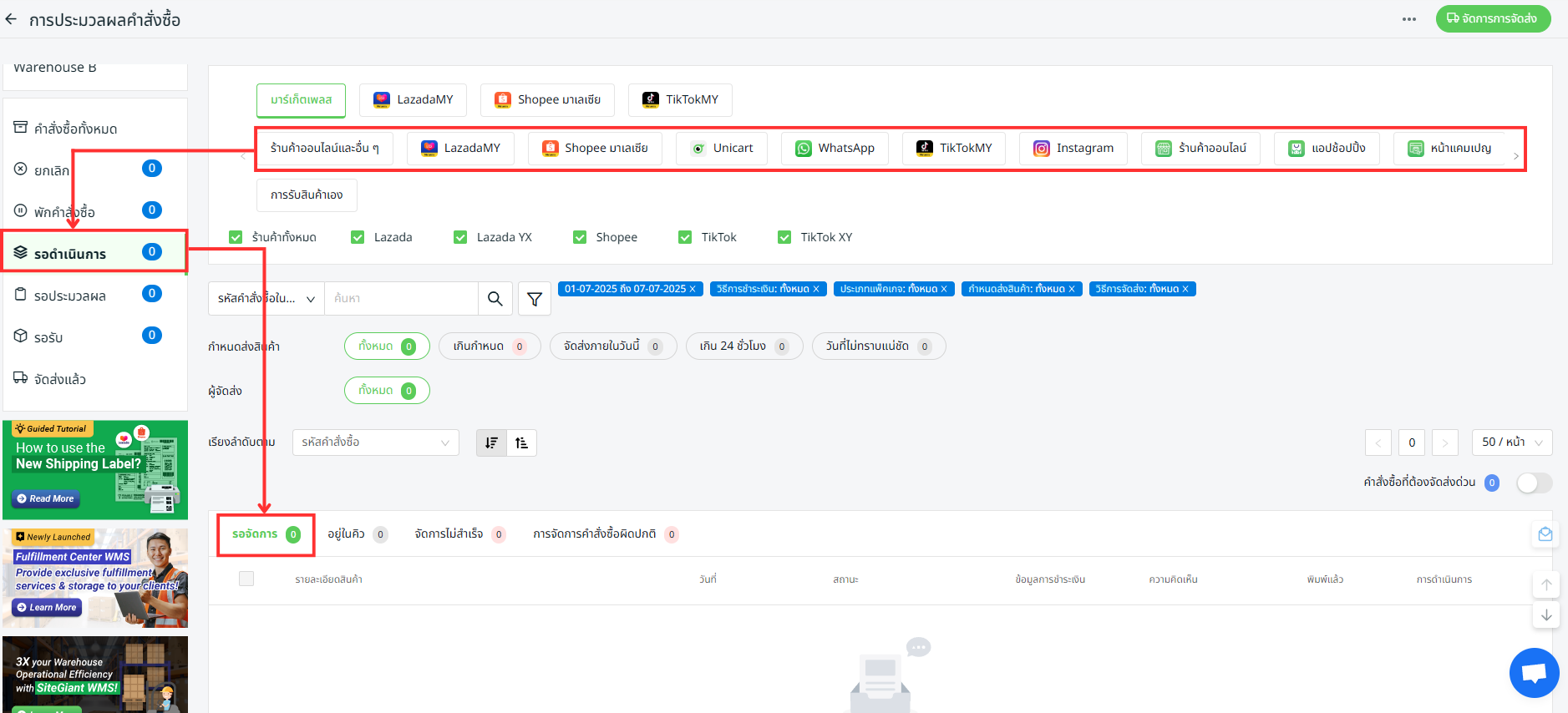
Task: Open the order ID search type dropdown
Action: (266, 299)
